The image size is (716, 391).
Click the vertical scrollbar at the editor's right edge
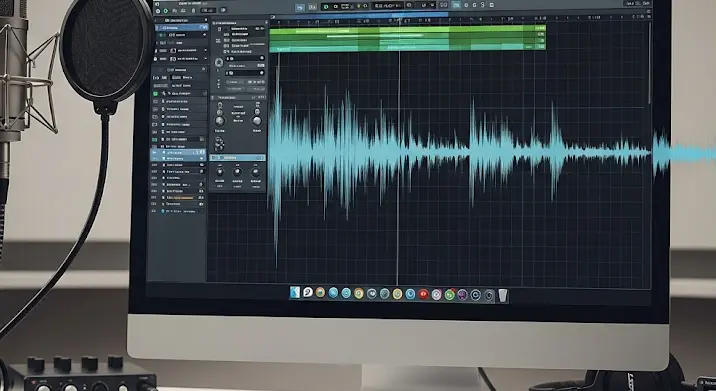[x=649, y=62]
